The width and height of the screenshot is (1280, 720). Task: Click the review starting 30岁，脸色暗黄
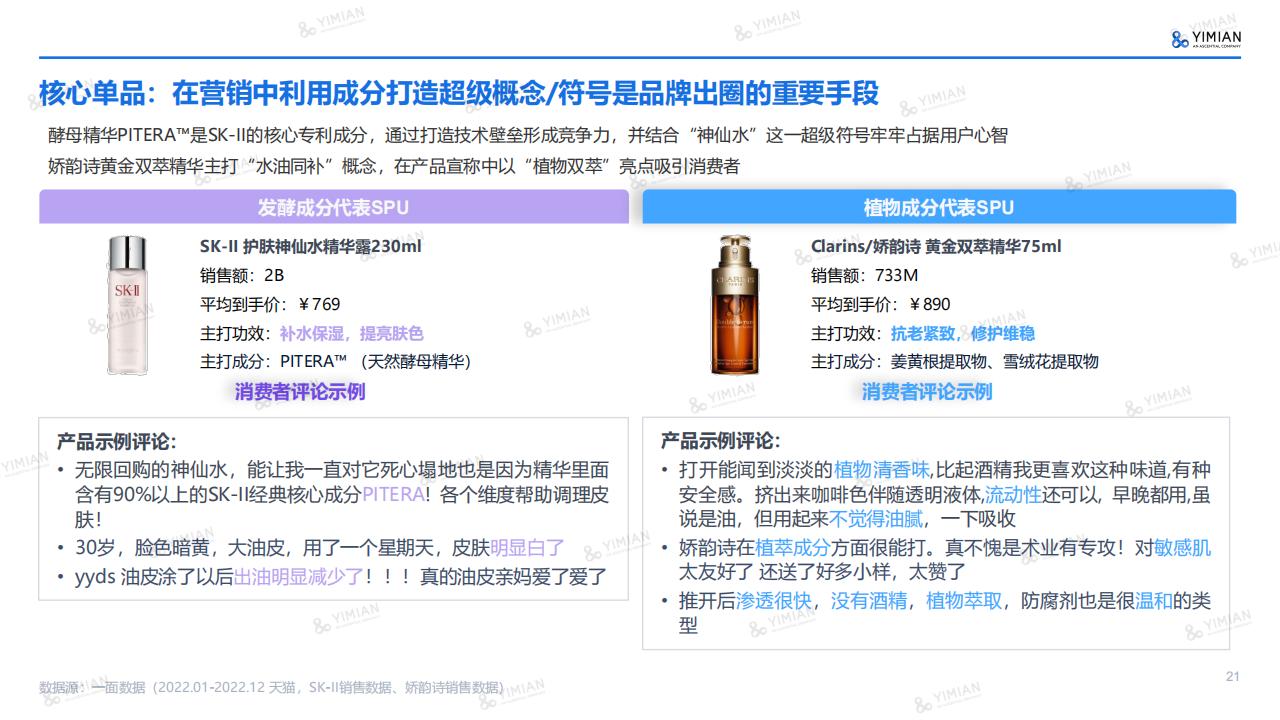tap(320, 547)
